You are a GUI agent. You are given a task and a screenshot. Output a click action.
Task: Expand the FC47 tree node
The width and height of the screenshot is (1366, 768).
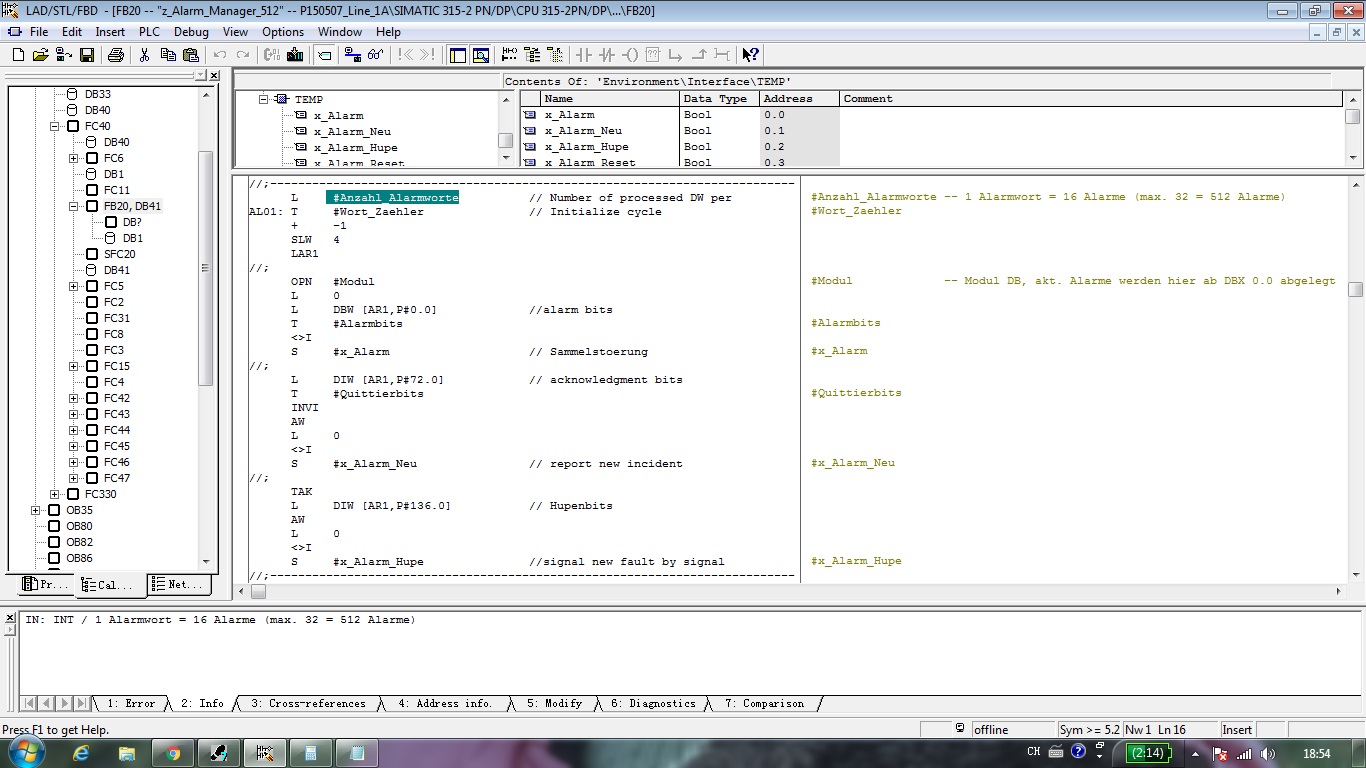pos(74,478)
